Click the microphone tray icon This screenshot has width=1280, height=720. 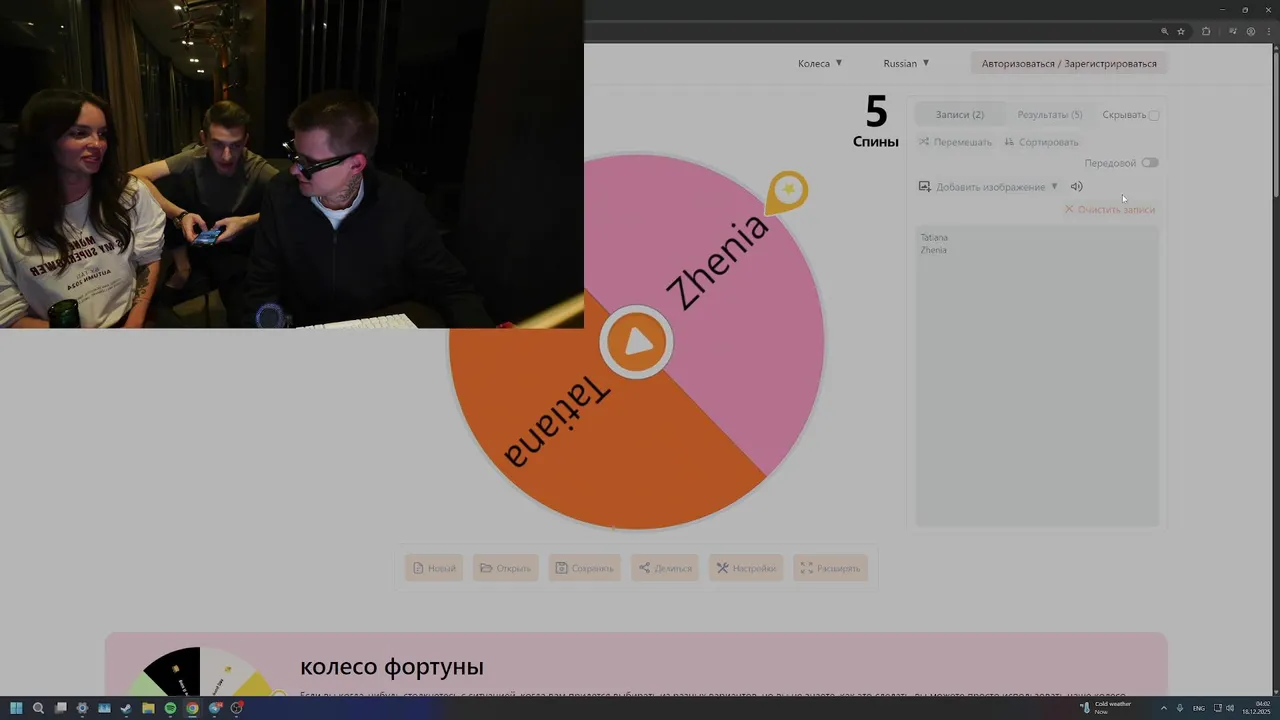coord(1180,708)
